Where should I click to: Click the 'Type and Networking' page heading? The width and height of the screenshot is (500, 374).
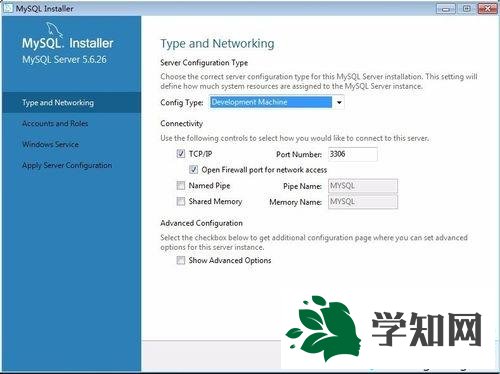pos(217,44)
